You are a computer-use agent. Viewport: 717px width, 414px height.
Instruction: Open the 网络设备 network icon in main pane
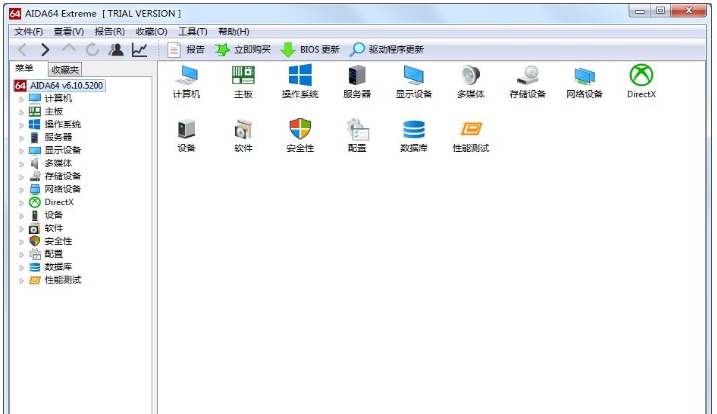click(584, 81)
